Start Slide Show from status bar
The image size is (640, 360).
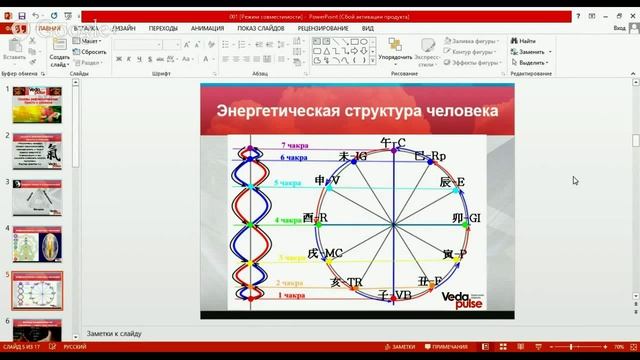pos(538,347)
